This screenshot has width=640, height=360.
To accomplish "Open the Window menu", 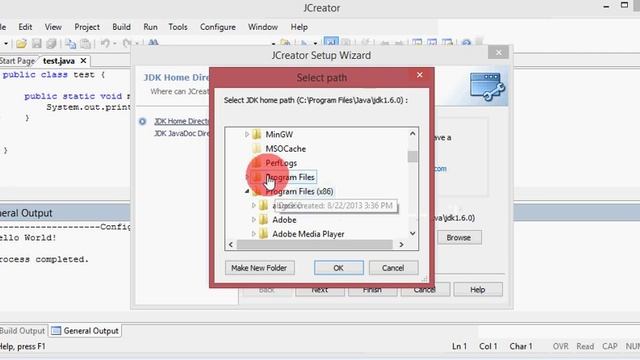I will click(263, 27).
